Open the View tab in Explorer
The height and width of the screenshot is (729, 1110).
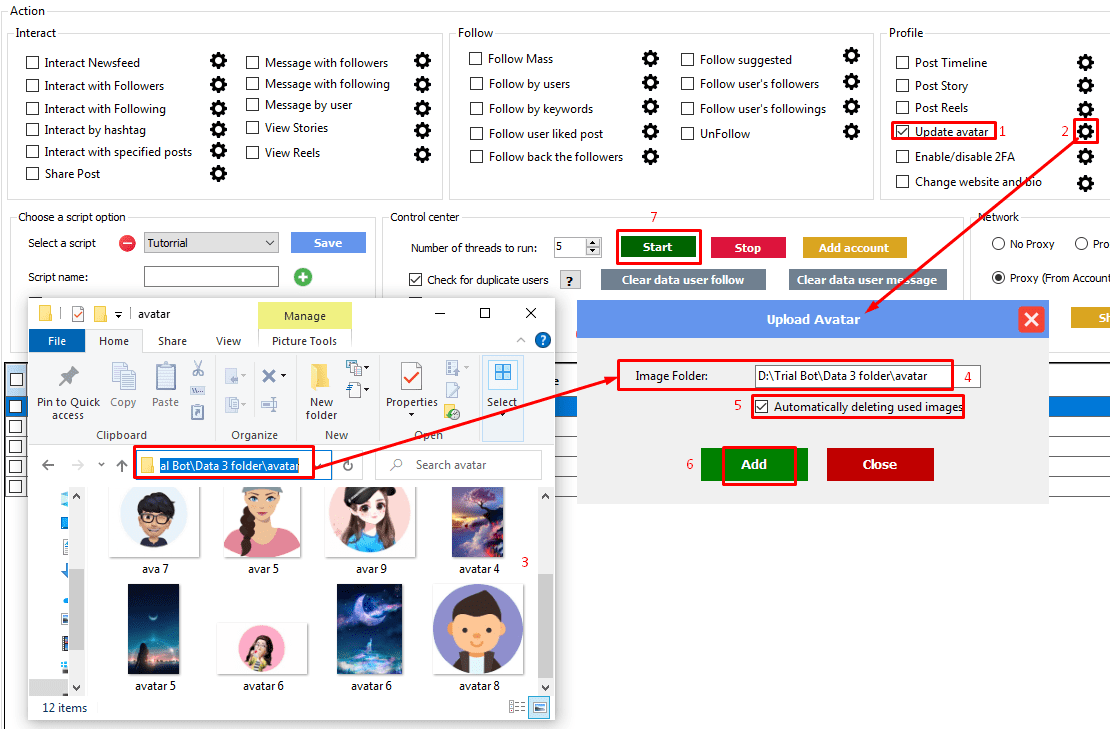click(228, 341)
